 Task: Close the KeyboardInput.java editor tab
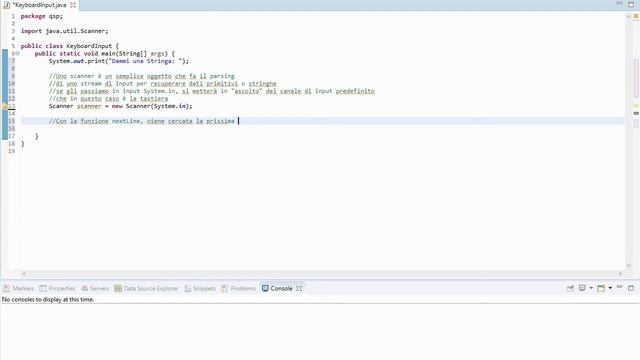click(73, 5)
